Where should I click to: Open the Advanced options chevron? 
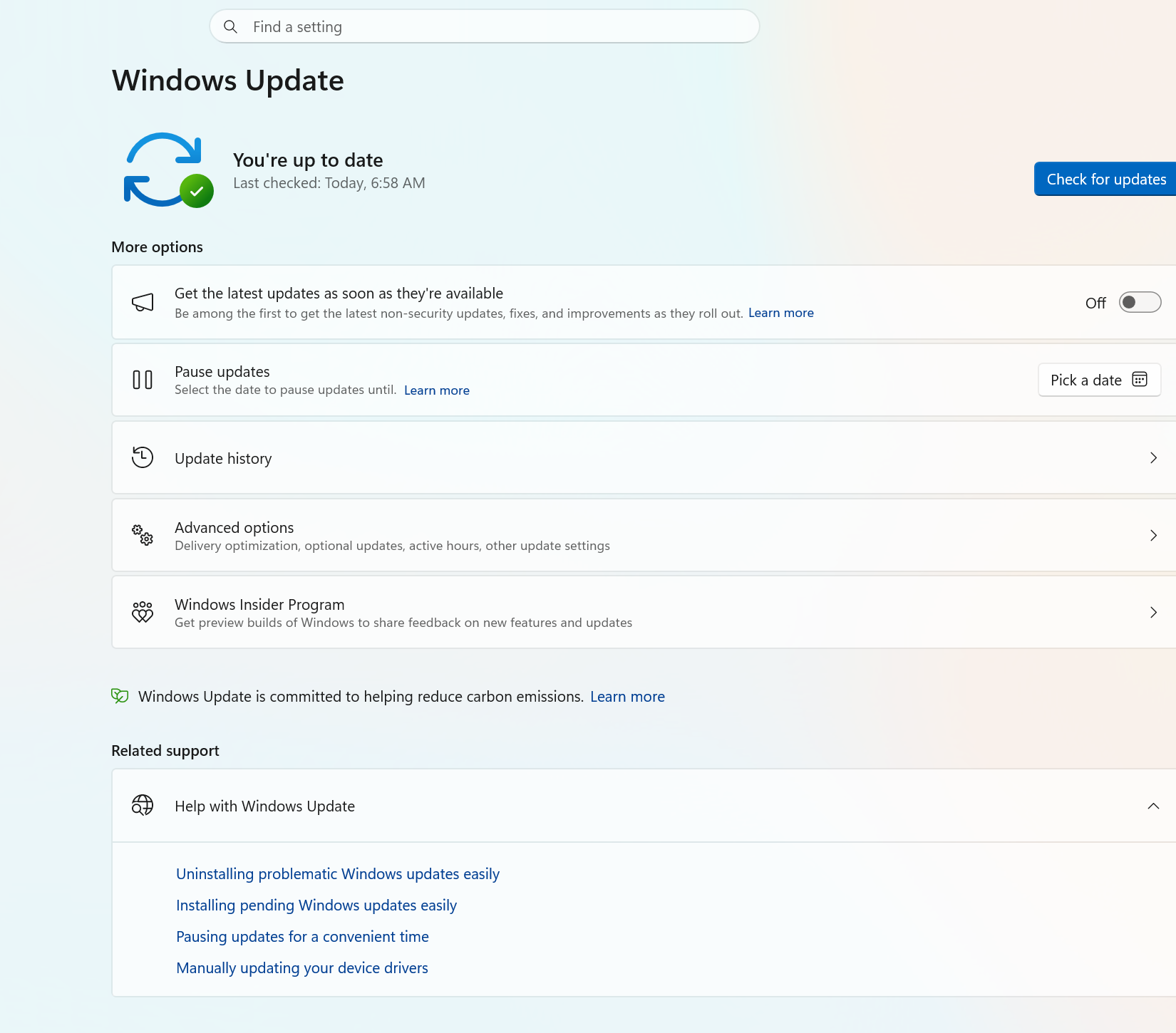click(1153, 536)
